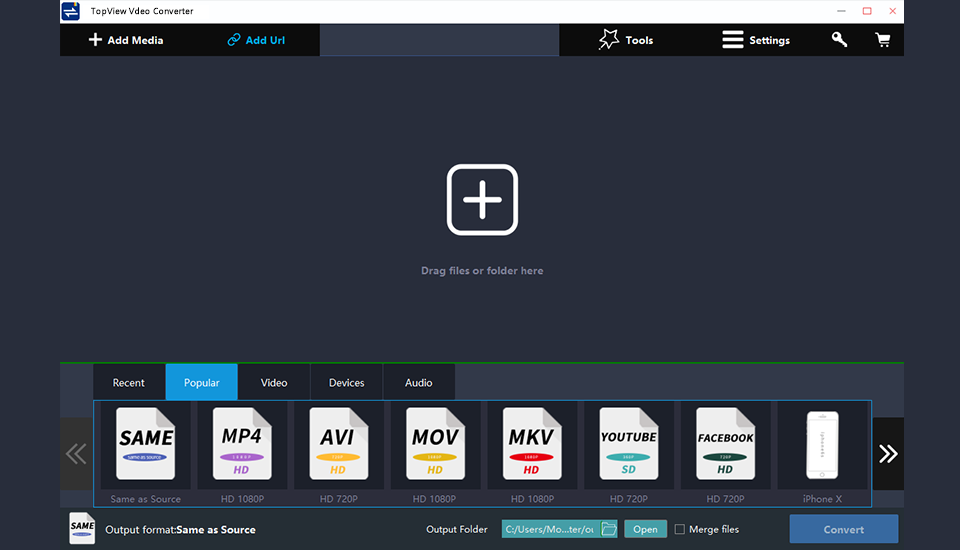This screenshot has width=960, height=550.
Task: Switch to the Popular tab
Action: pyautogui.click(x=201, y=382)
